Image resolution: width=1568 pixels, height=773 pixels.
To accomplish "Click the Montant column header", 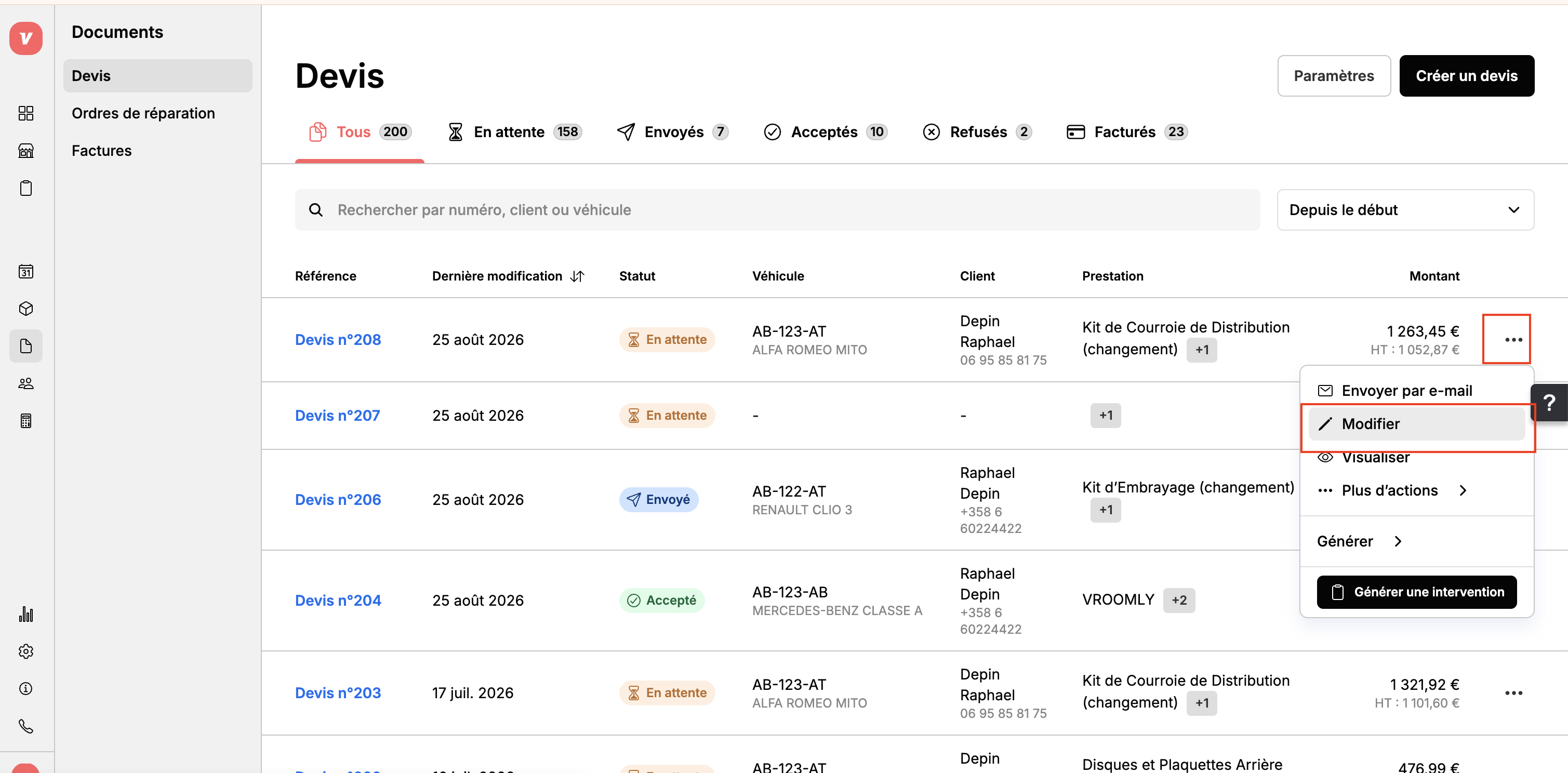I will (1434, 276).
